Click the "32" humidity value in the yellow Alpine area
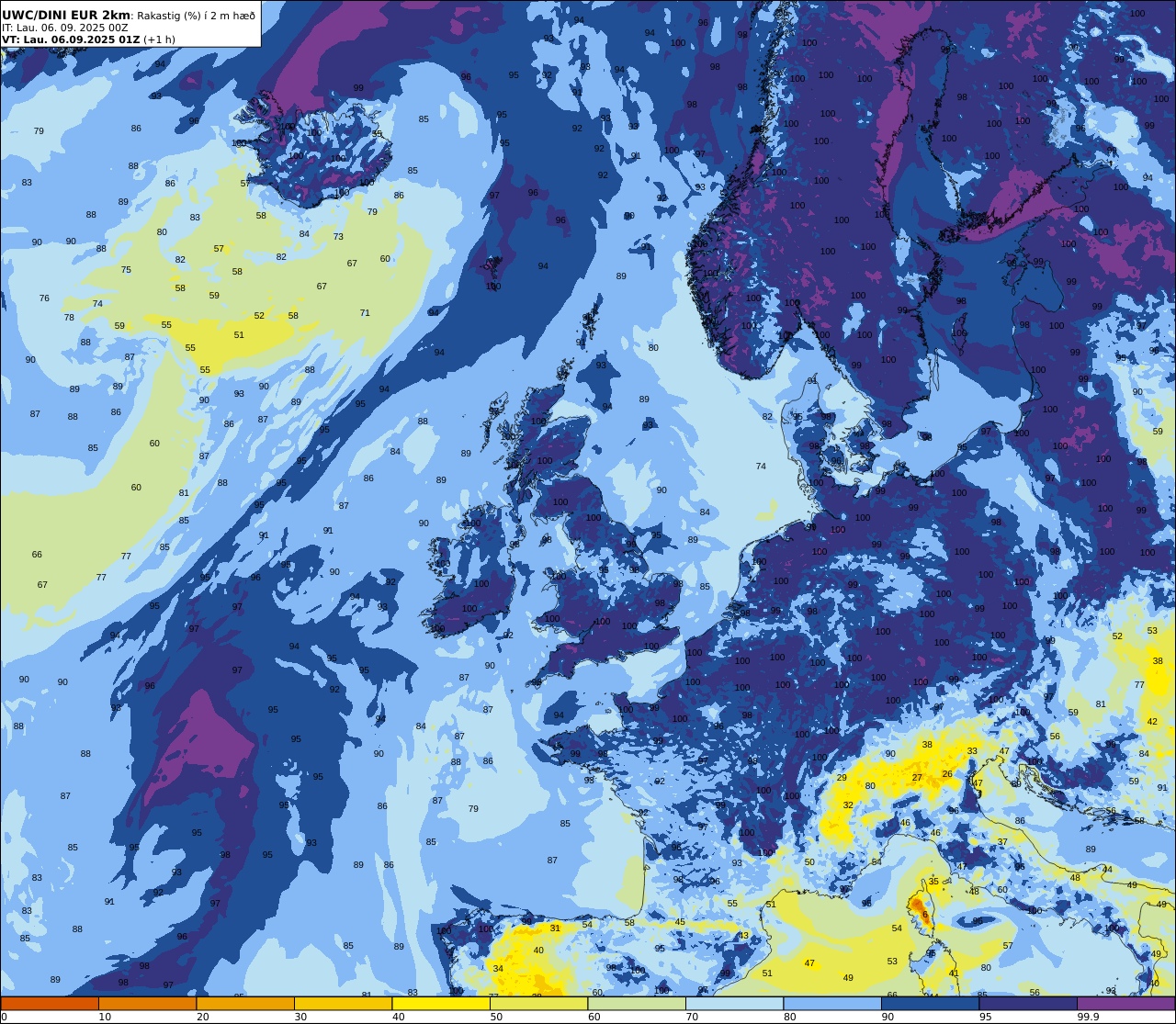 pyautogui.click(x=848, y=805)
